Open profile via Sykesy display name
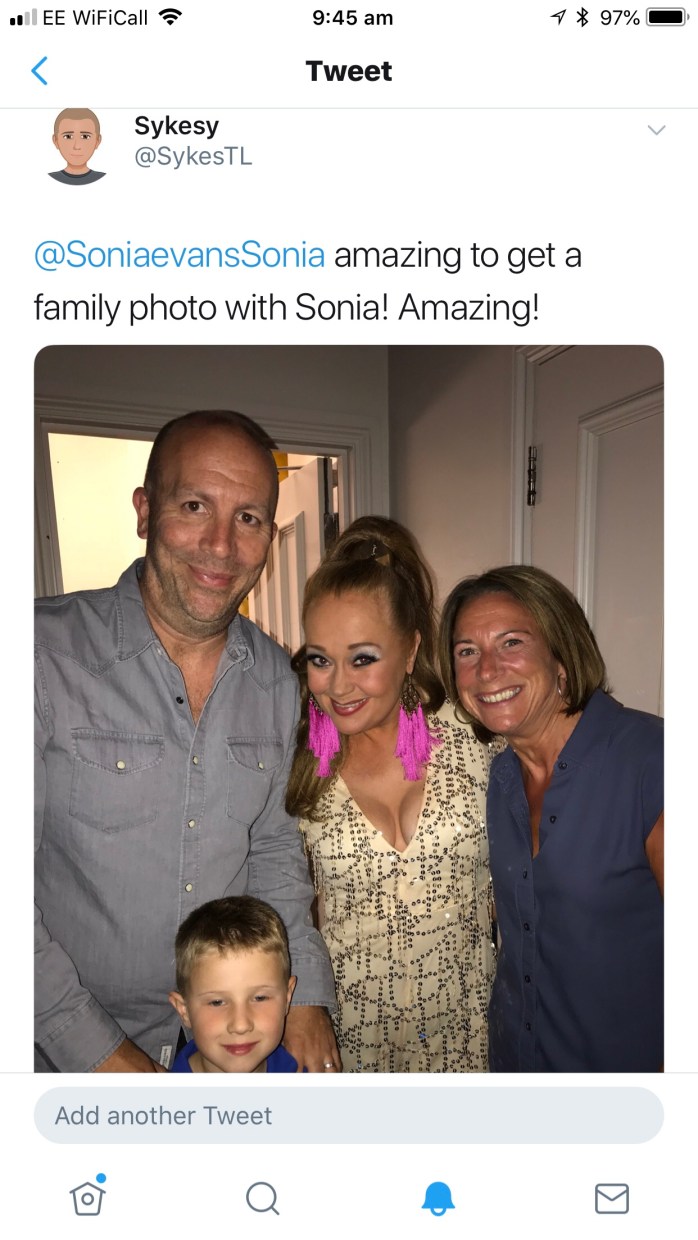 tap(176, 126)
